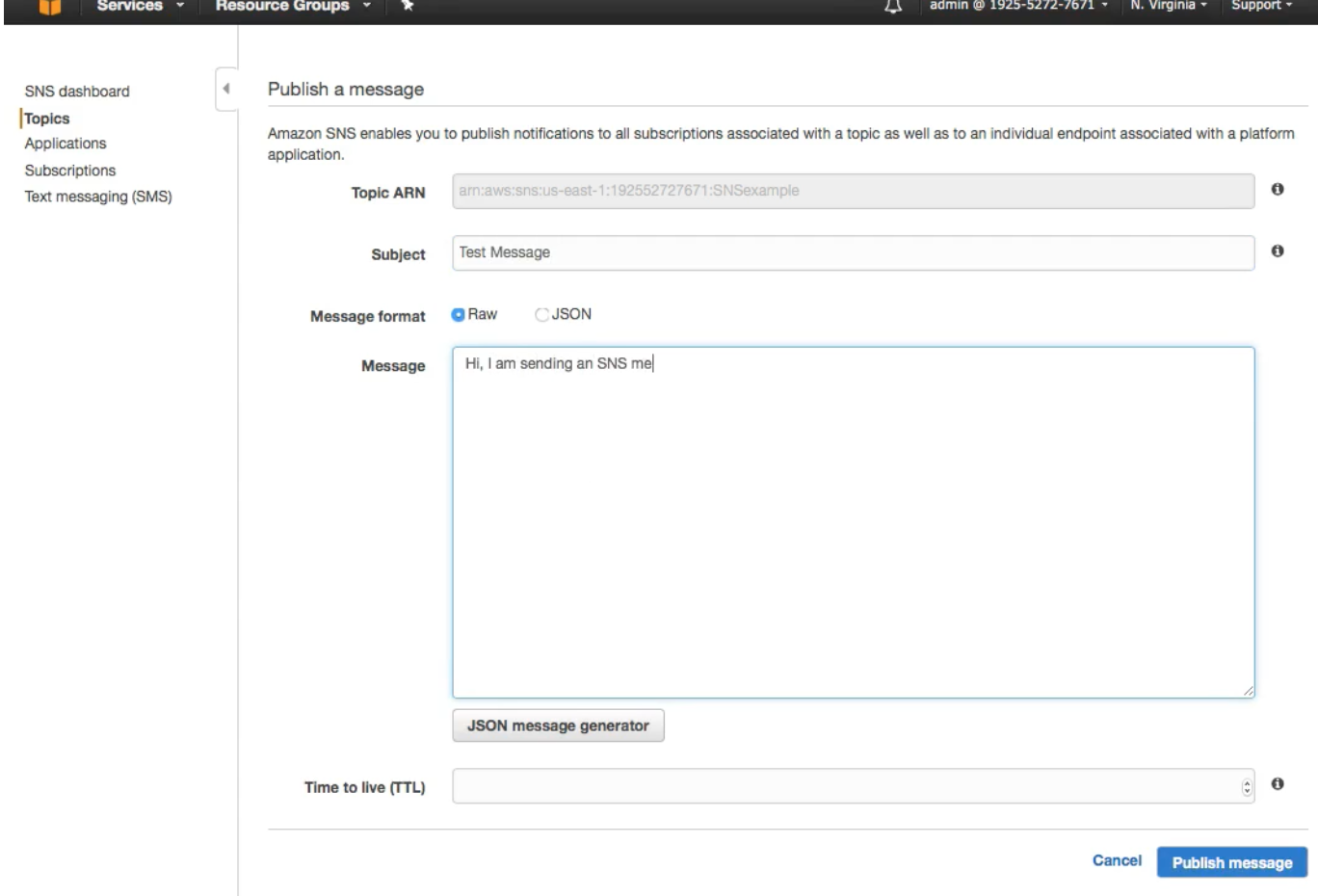This screenshot has width=1318, height=896.
Task: Open the Support menu
Action: tap(1261, 7)
